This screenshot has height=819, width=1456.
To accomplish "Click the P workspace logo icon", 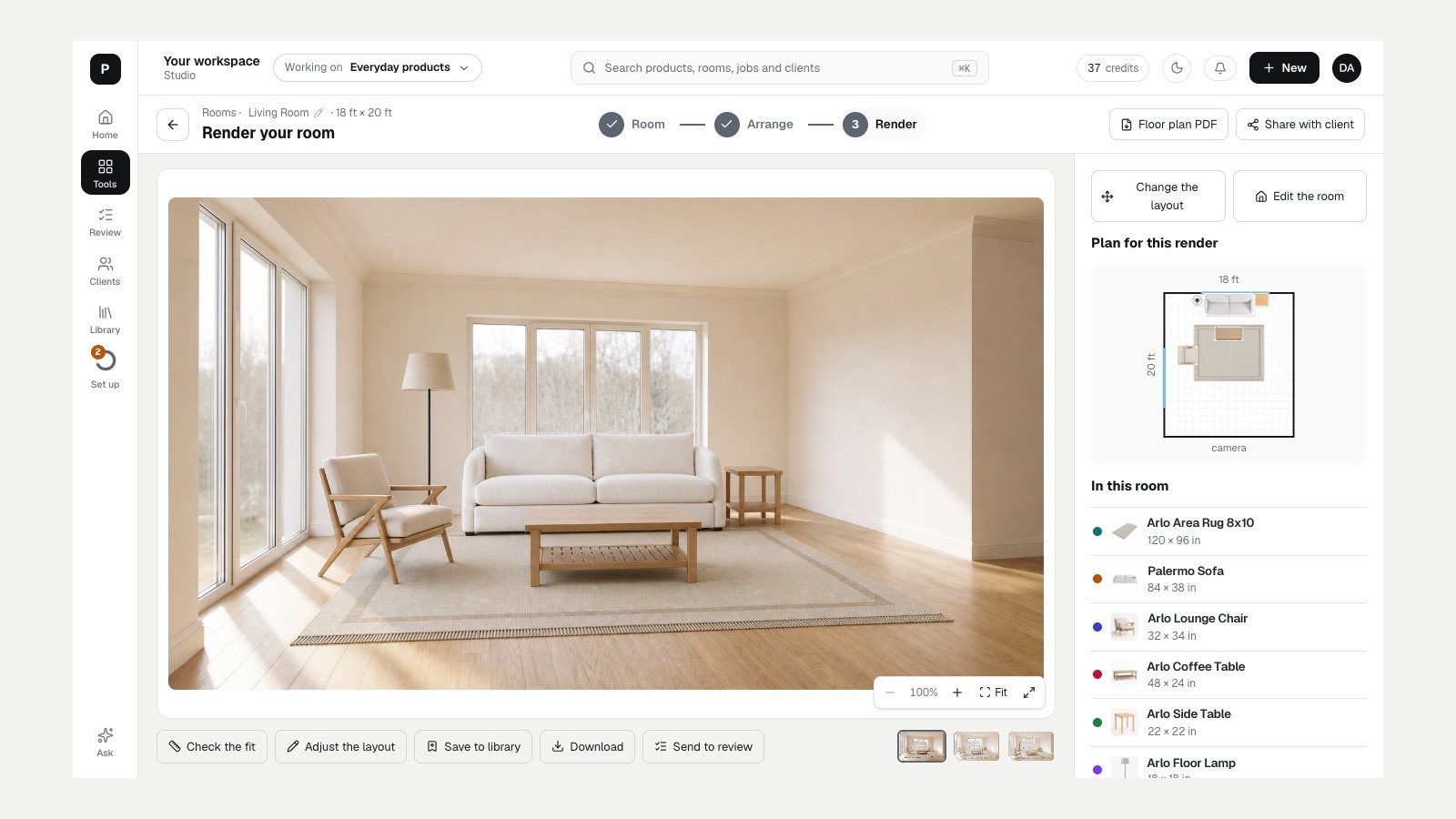I will tap(106, 69).
